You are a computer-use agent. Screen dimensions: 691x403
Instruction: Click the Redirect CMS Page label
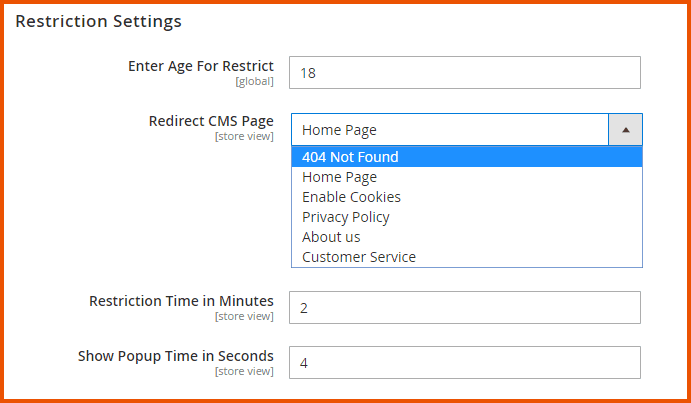point(211,121)
